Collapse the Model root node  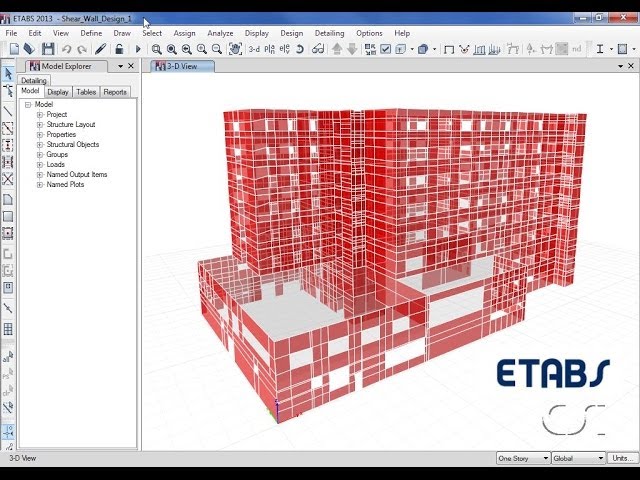tap(28, 104)
